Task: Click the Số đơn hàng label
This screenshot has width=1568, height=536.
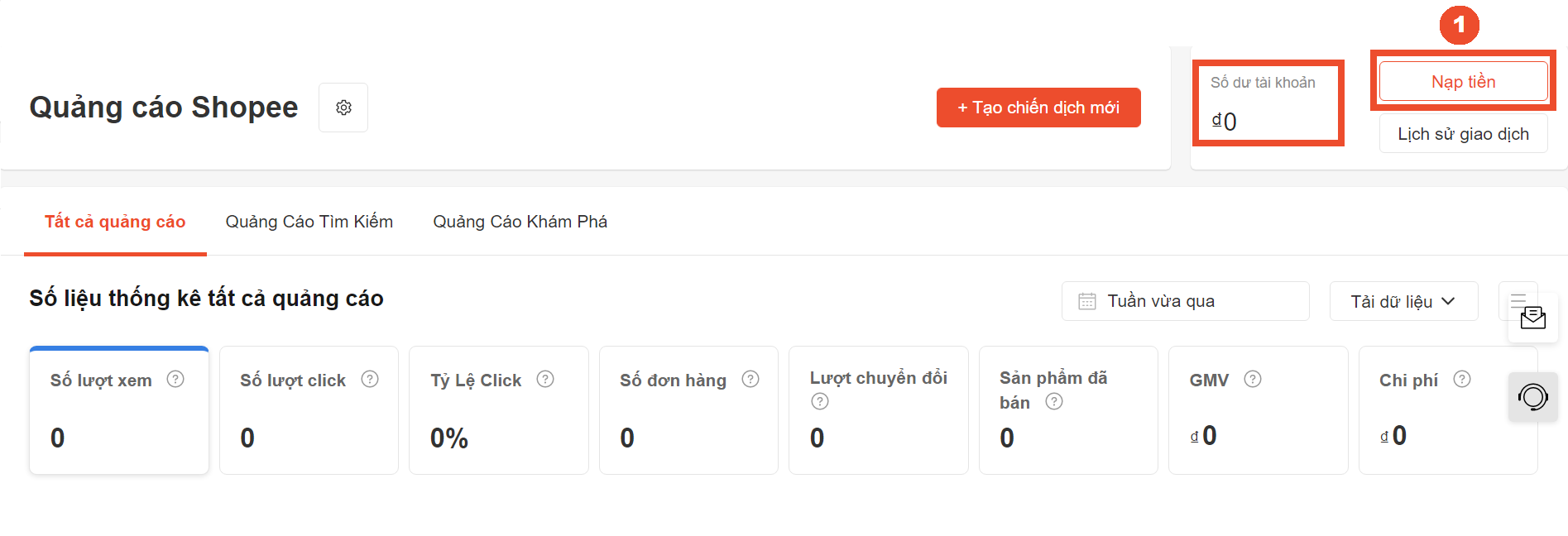Action: [x=673, y=380]
